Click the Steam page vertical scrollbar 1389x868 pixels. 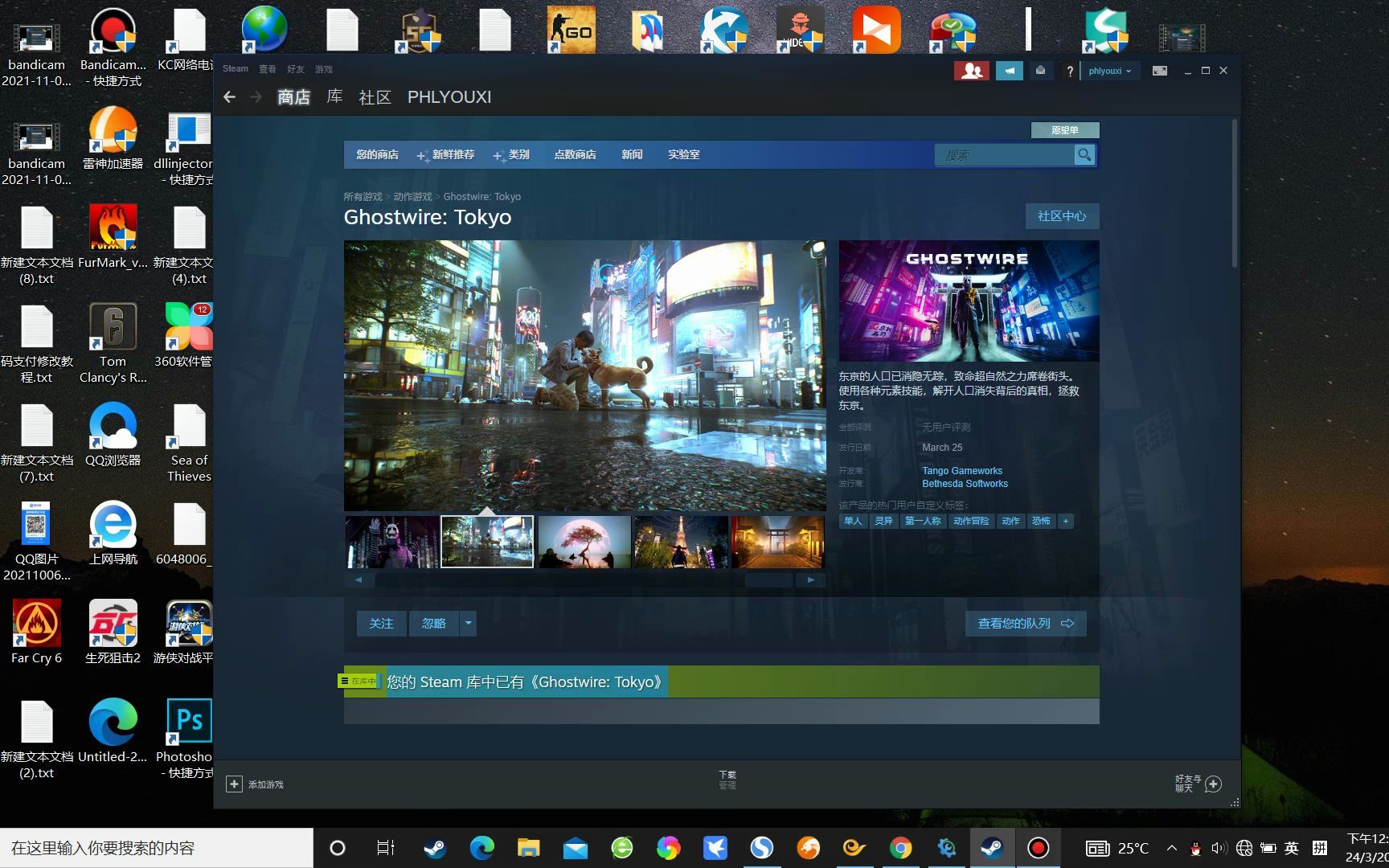[1234, 193]
